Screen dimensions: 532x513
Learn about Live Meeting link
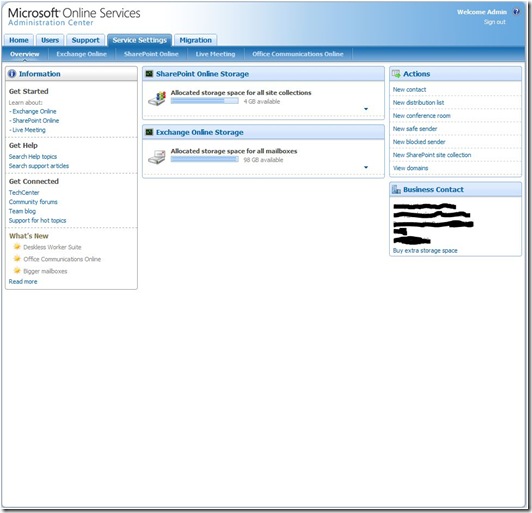(29, 130)
